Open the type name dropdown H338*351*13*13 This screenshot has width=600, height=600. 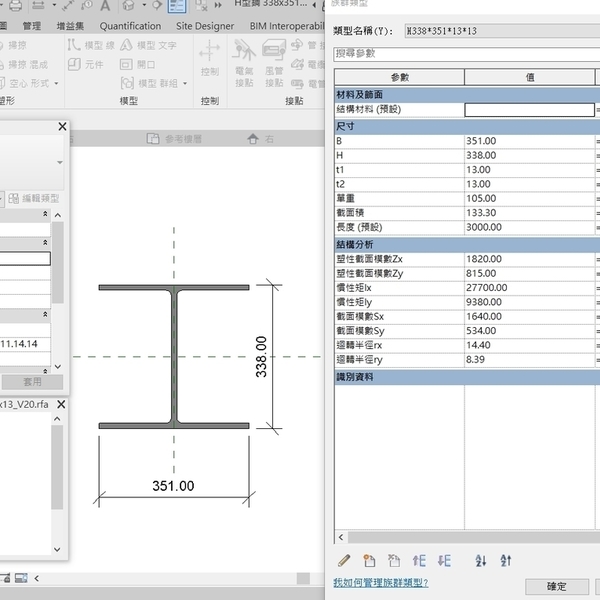click(500, 31)
